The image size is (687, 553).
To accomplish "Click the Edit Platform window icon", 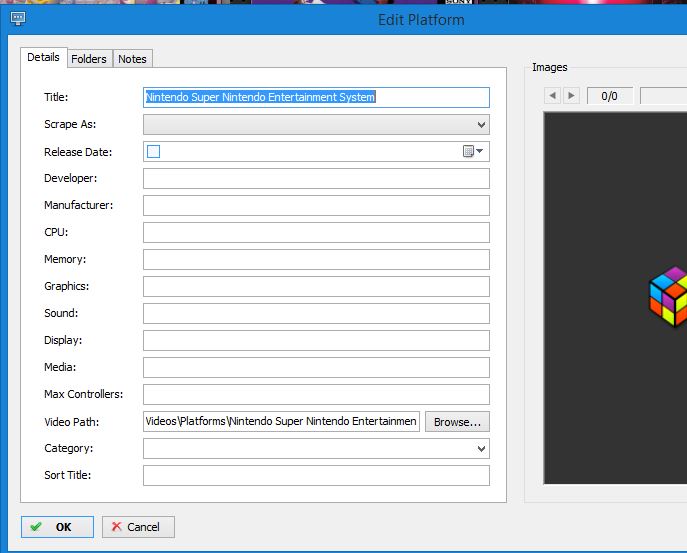I will (x=18, y=18).
